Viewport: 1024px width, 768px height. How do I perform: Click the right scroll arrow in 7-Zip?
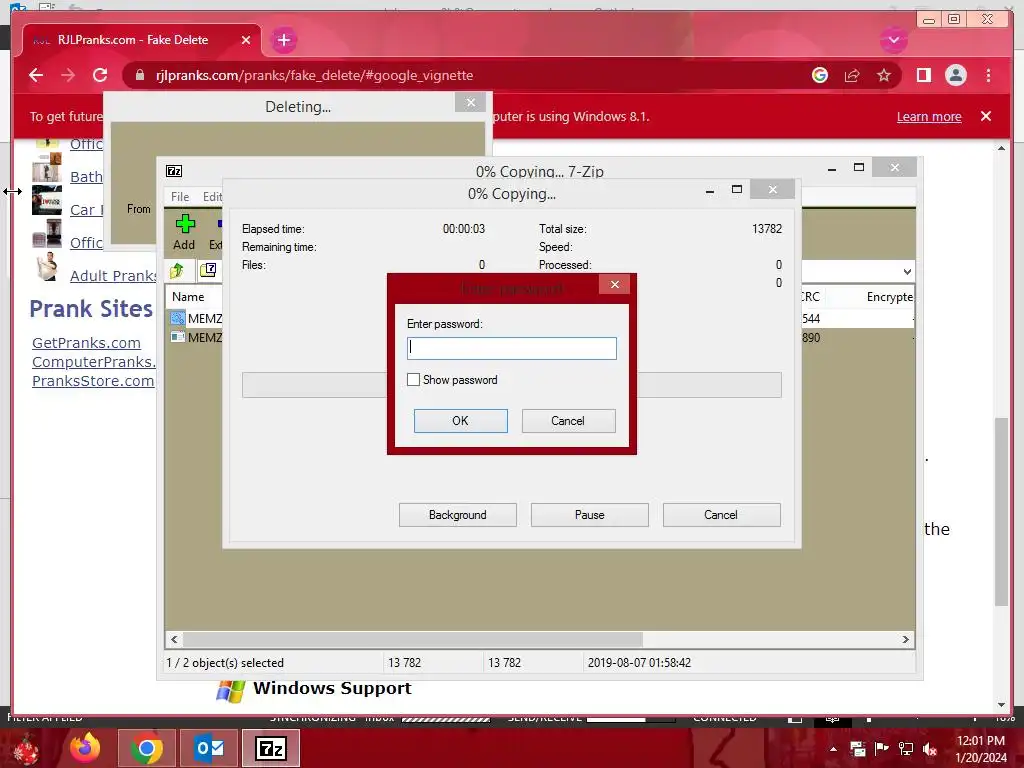906,639
